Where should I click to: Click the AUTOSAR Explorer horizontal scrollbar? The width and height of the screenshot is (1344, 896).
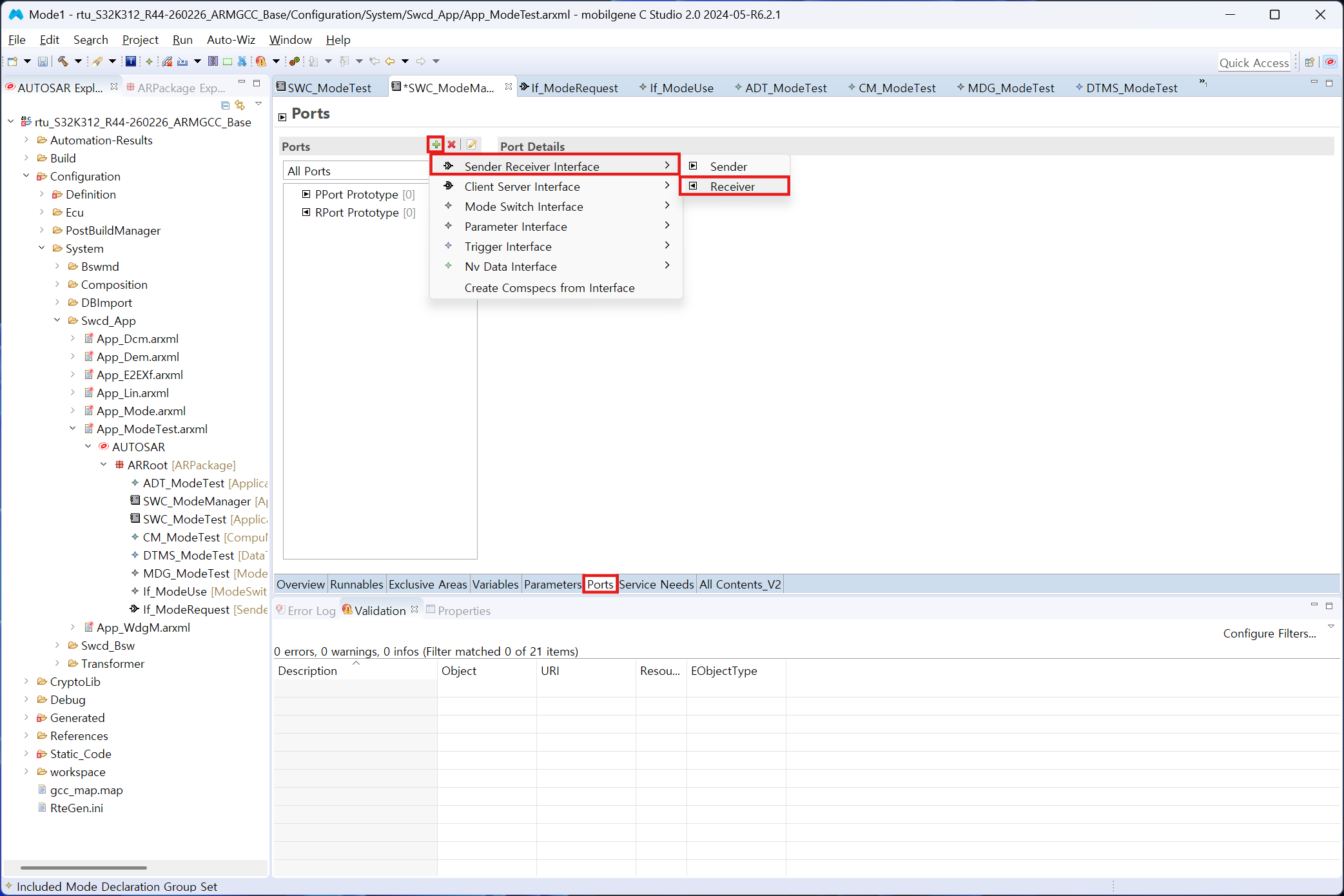pos(84,868)
